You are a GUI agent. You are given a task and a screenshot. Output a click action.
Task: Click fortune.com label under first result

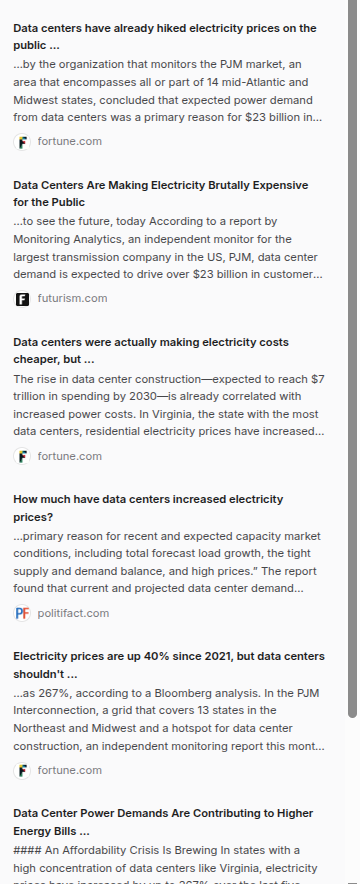[70, 141]
